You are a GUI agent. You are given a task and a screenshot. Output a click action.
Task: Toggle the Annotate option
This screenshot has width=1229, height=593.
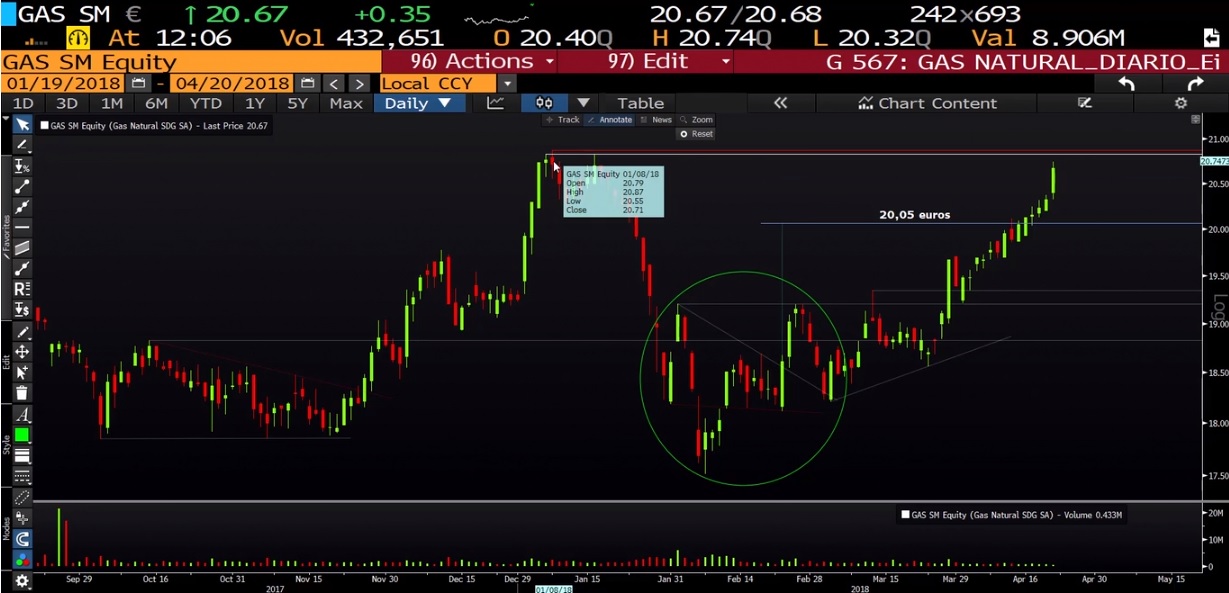pyautogui.click(x=610, y=120)
